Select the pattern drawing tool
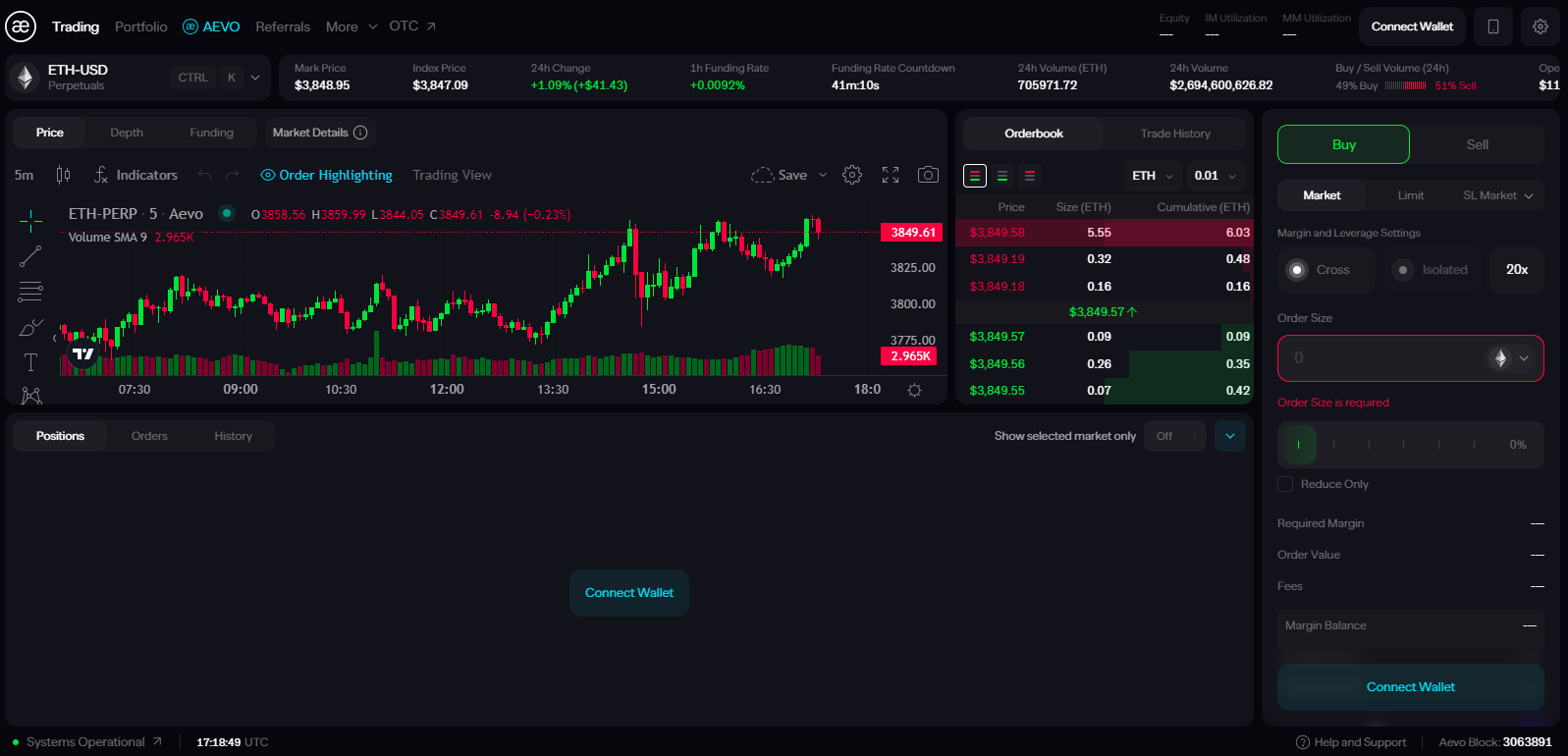This screenshot has height=756, width=1568. [30, 396]
